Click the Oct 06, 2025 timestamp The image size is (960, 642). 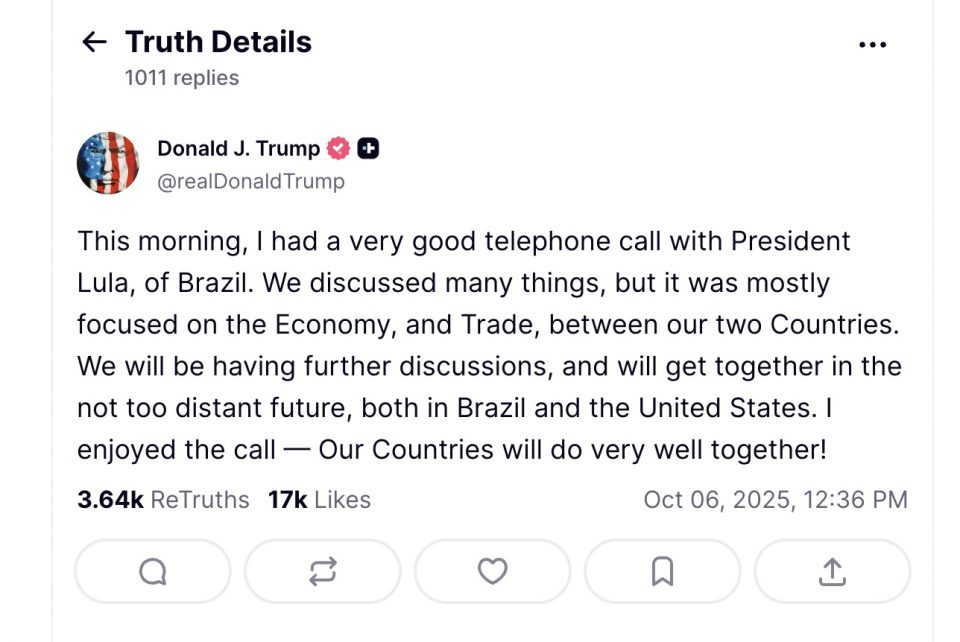775,500
